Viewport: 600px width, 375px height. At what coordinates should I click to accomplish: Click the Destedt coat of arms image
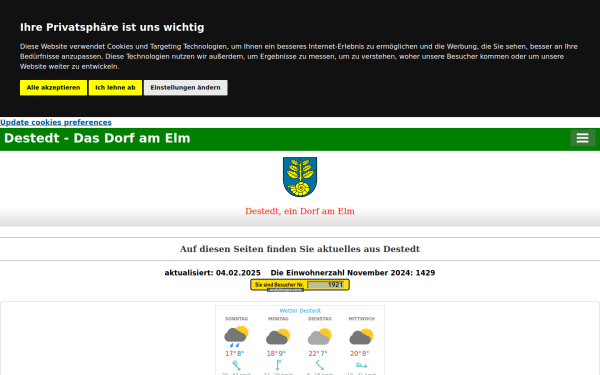pos(300,177)
